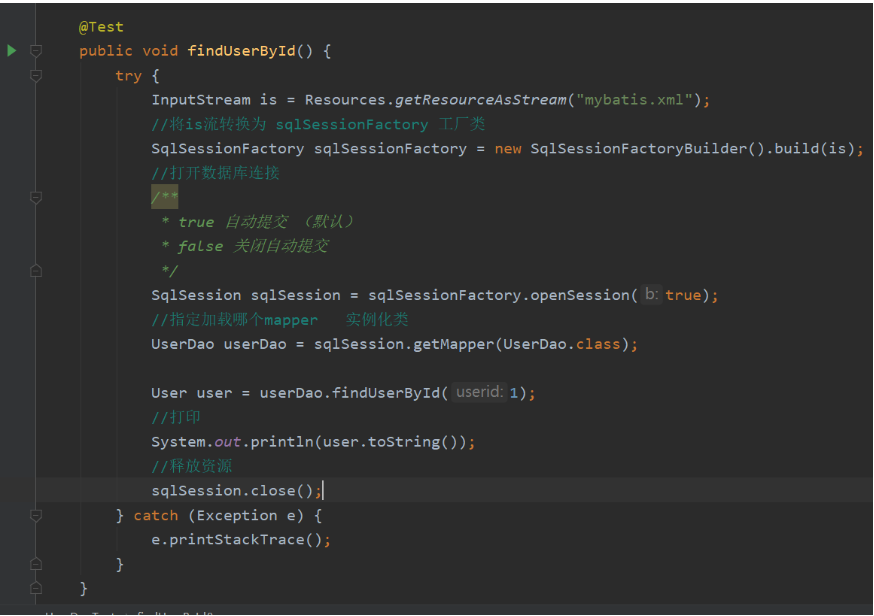Click the @Test annotation
This screenshot has width=874, height=616.
pos(101,27)
